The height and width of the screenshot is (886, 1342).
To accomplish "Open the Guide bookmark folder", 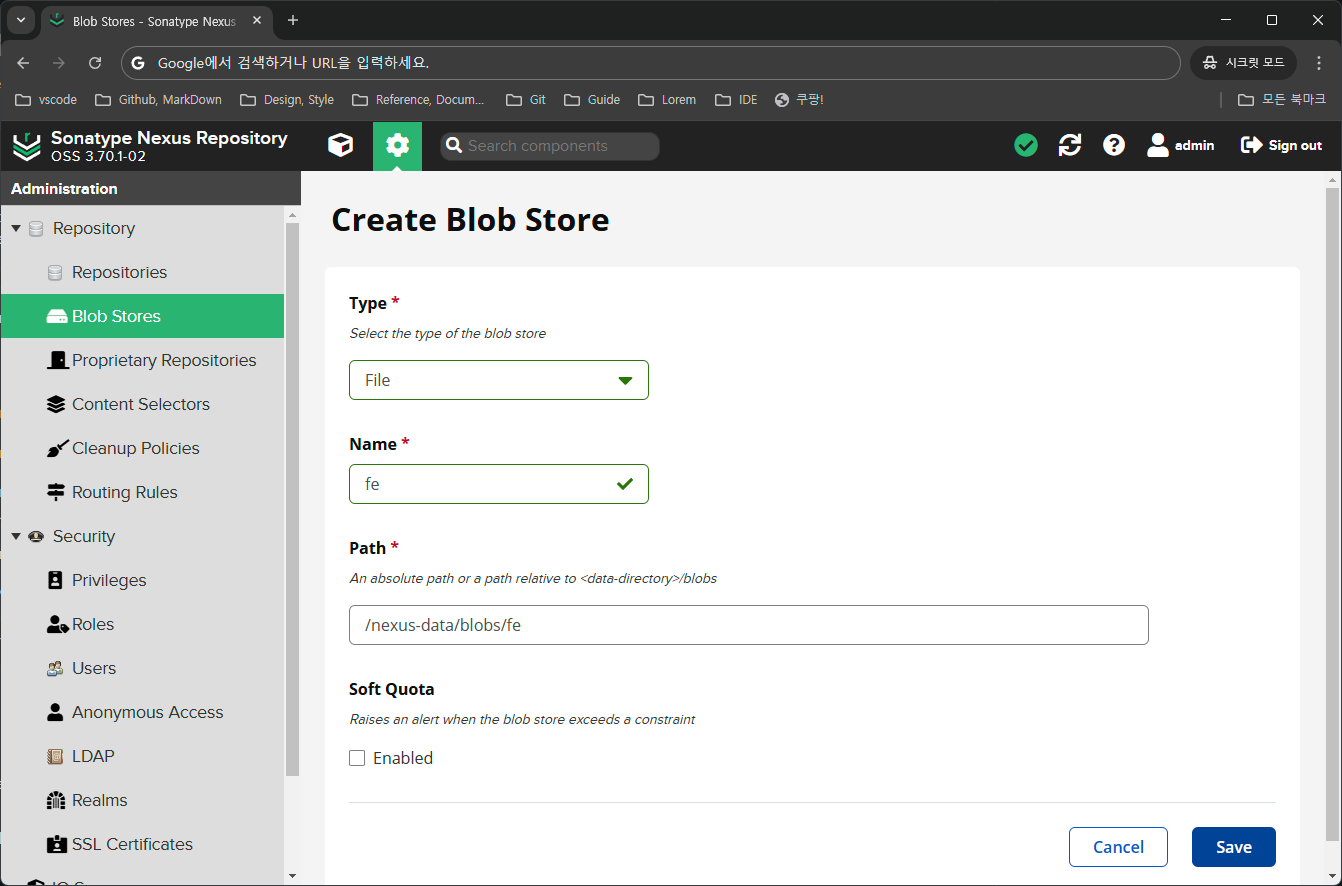I will (x=592, y=99).
